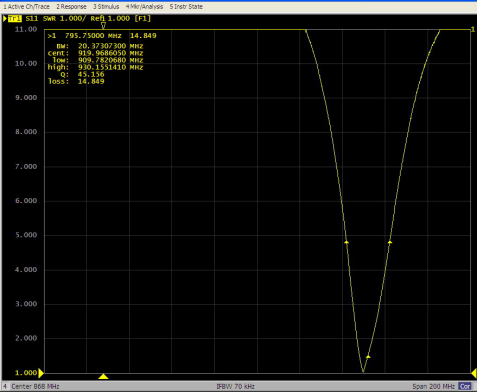Open the Mkr/Analysis menu

(144, 7)
